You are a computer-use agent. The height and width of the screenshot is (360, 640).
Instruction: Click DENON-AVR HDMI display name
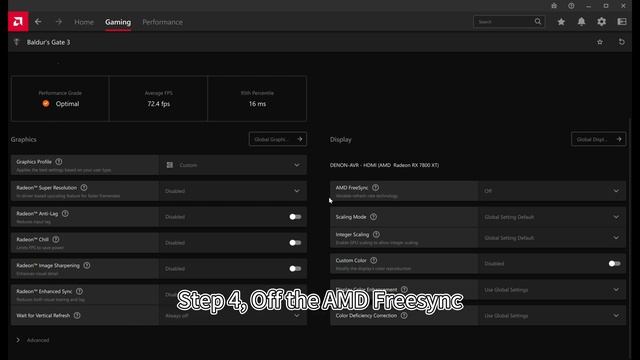[x=384, y=165]
